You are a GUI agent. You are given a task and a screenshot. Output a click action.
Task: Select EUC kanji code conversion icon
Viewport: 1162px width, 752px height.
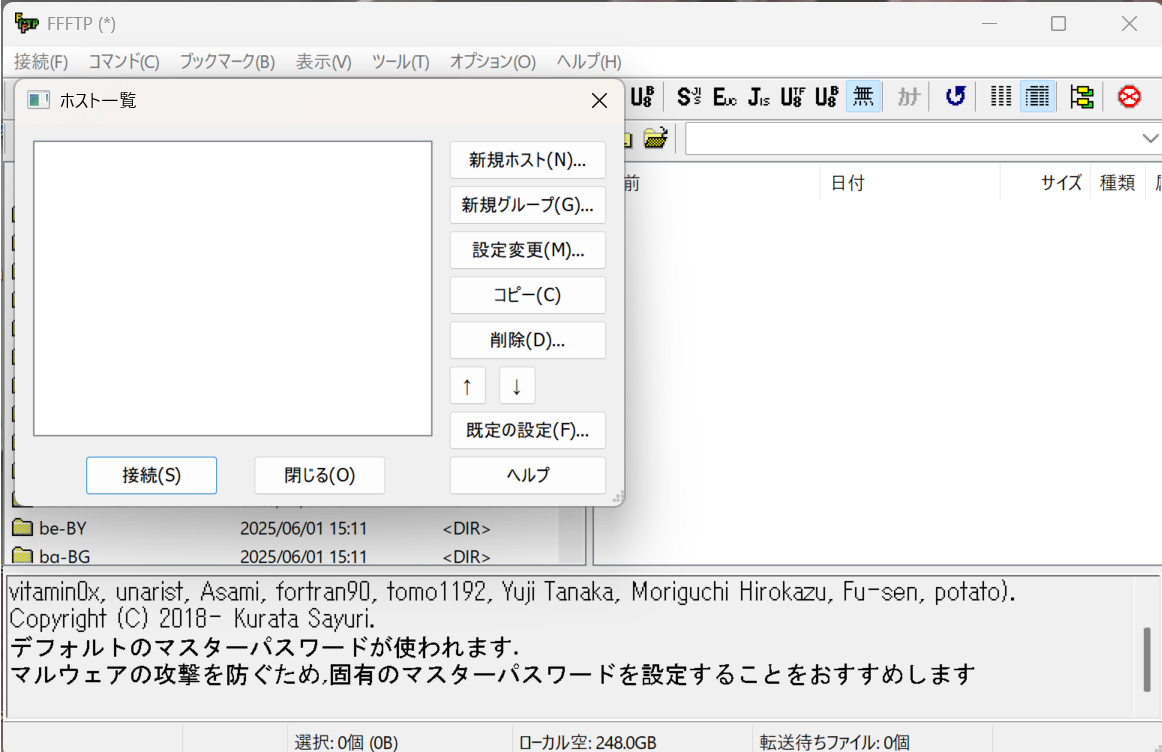724,96
